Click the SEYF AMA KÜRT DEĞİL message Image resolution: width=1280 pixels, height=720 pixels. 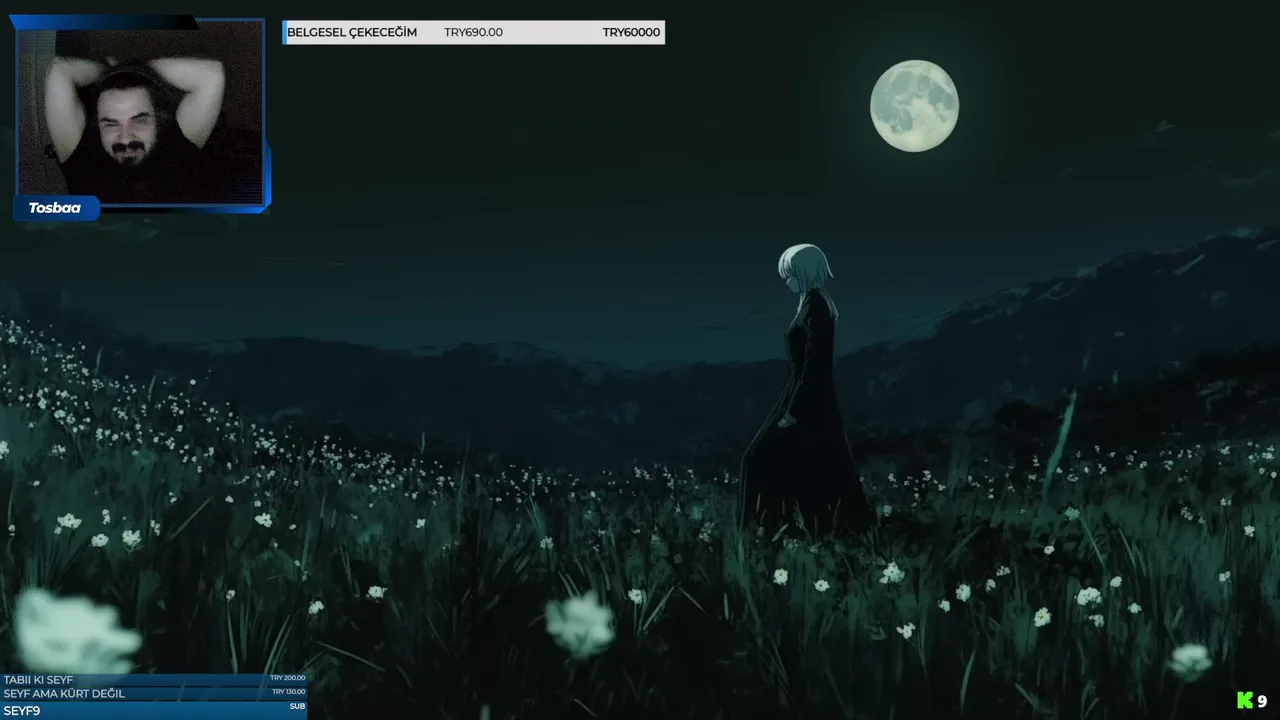click(64, 694)
